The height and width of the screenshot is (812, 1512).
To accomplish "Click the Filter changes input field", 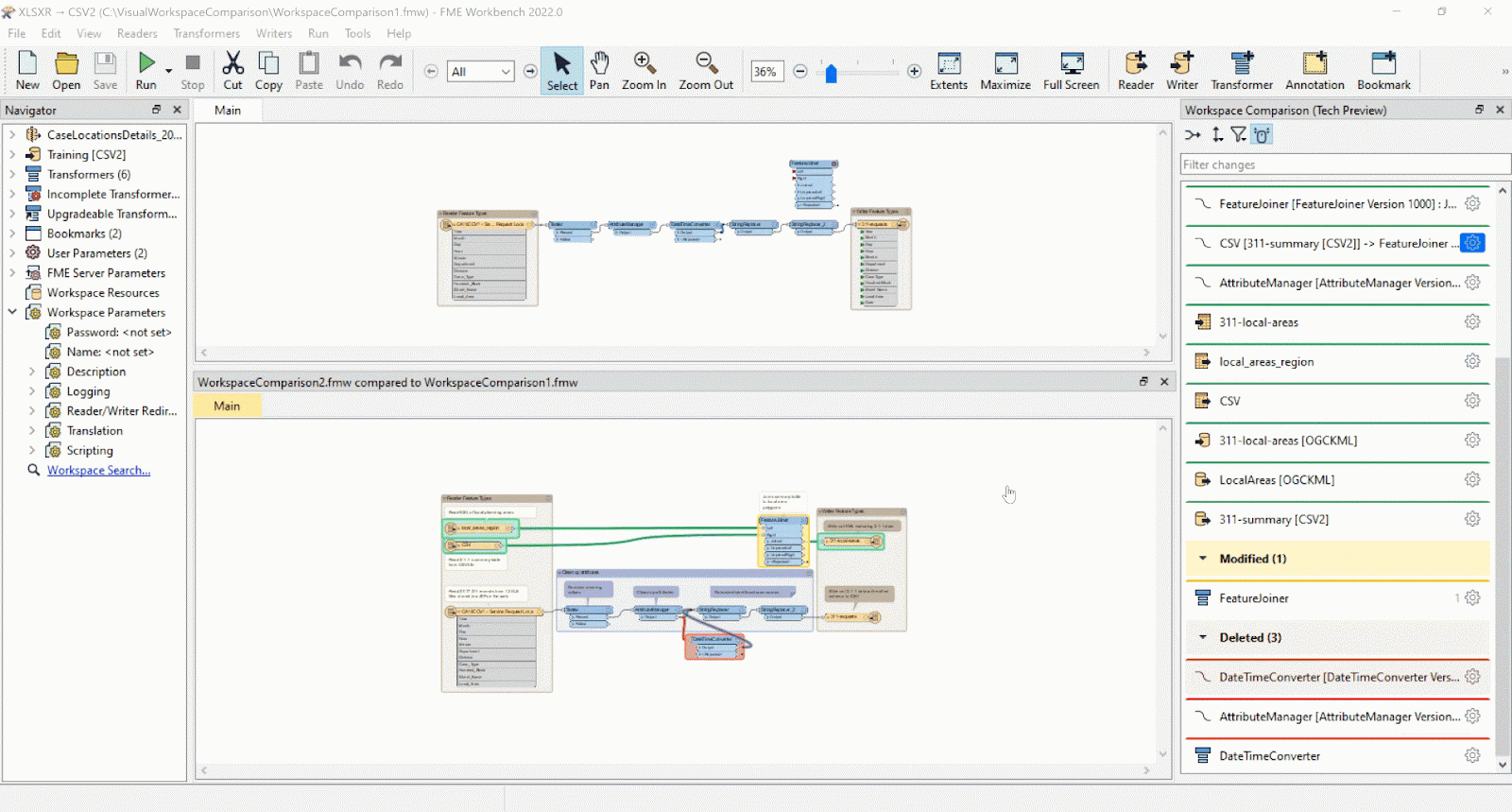I will tap(1342, 164).
